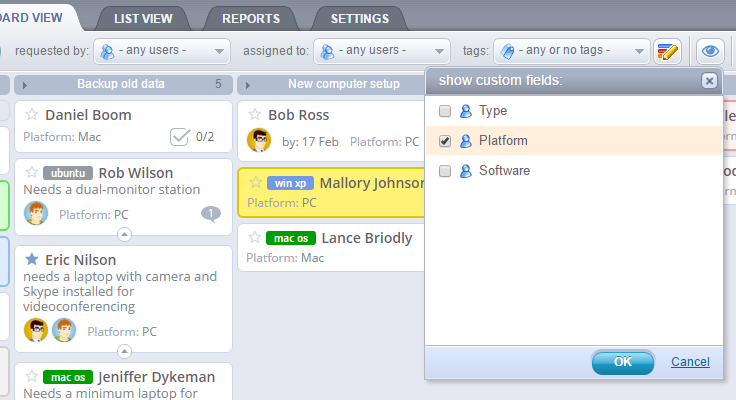Viewport: 736px width, 400px height.
Task: Star the Daniel Boom card
Action: (x=31, y=114)
